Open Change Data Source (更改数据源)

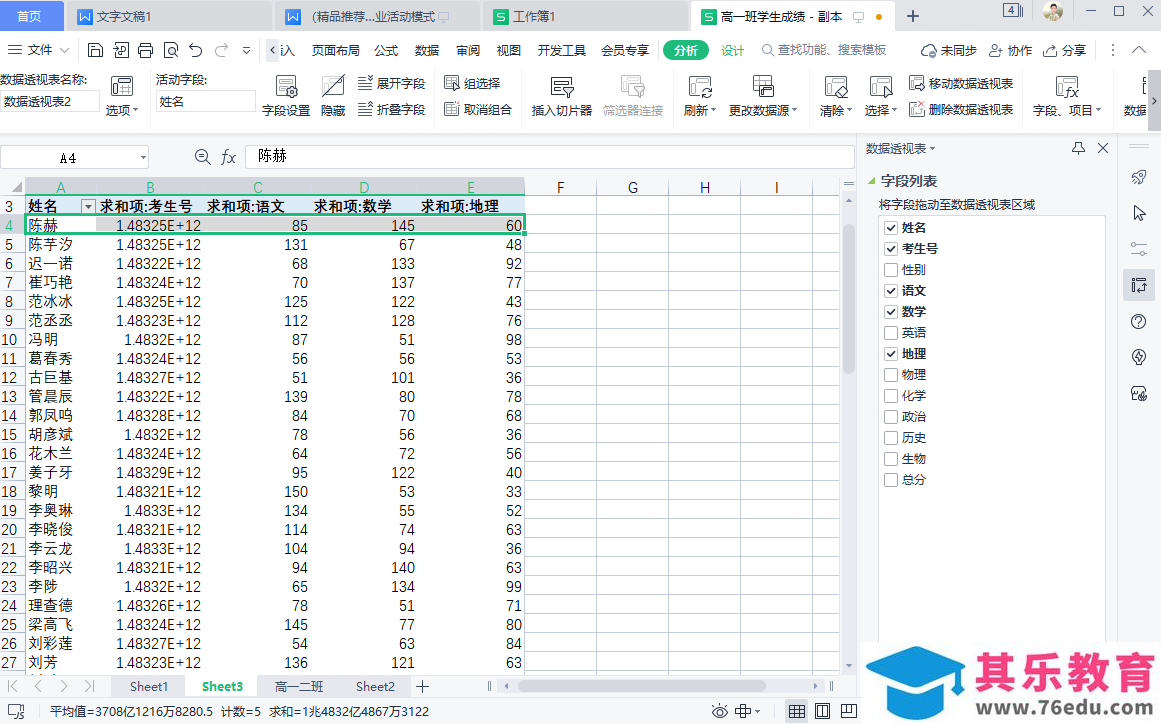pos(763,96)
